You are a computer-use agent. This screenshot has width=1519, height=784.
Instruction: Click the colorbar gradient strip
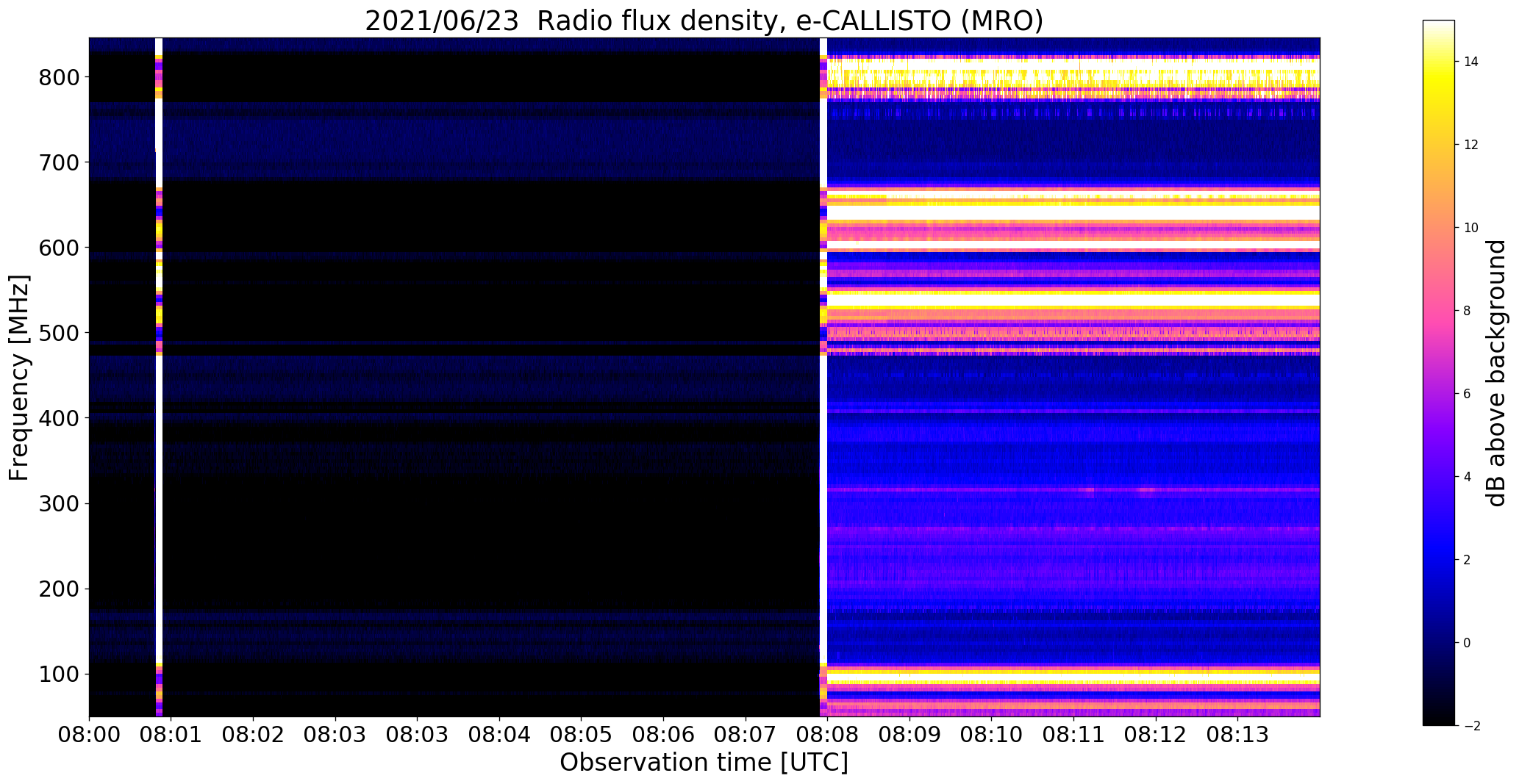(1439, 373)
